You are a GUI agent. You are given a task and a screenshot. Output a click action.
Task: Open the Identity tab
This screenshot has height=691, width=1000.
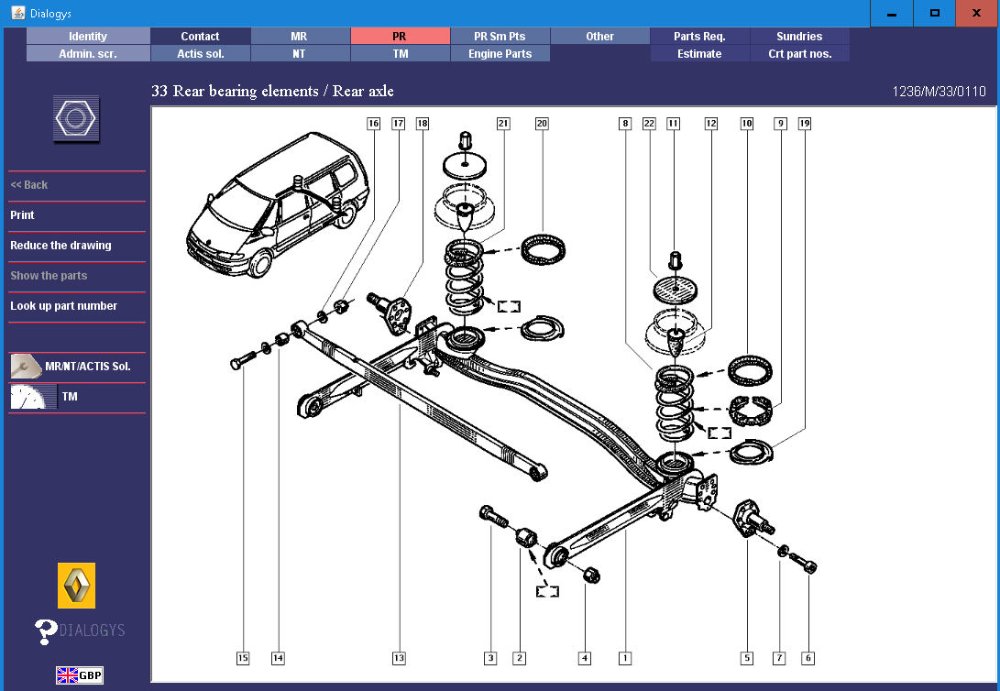click(88, 36)
